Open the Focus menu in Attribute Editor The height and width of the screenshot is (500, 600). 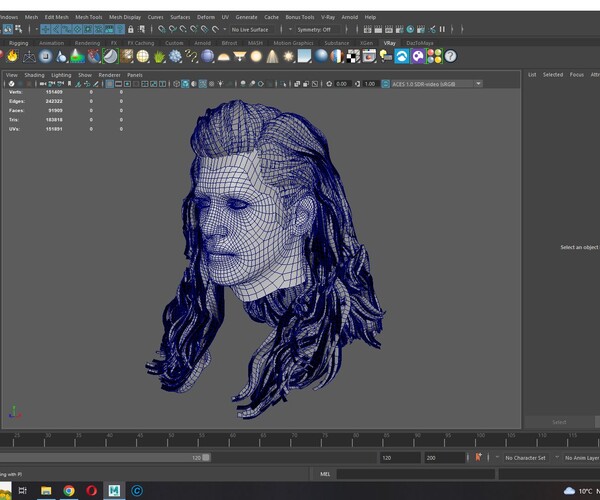point(577,75)
